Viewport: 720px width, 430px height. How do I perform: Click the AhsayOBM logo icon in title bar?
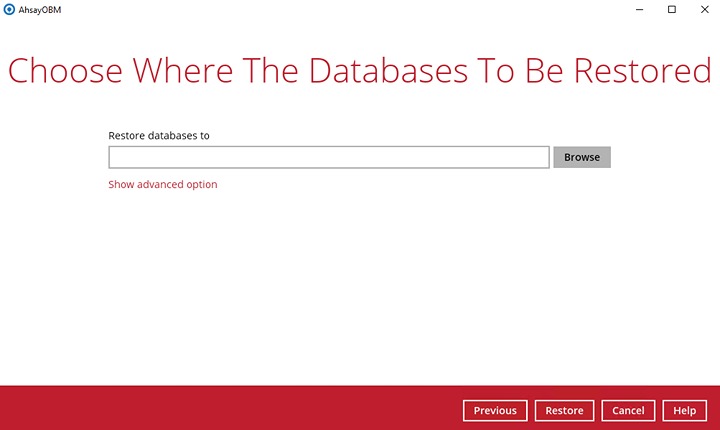click(x=9, y=9)
